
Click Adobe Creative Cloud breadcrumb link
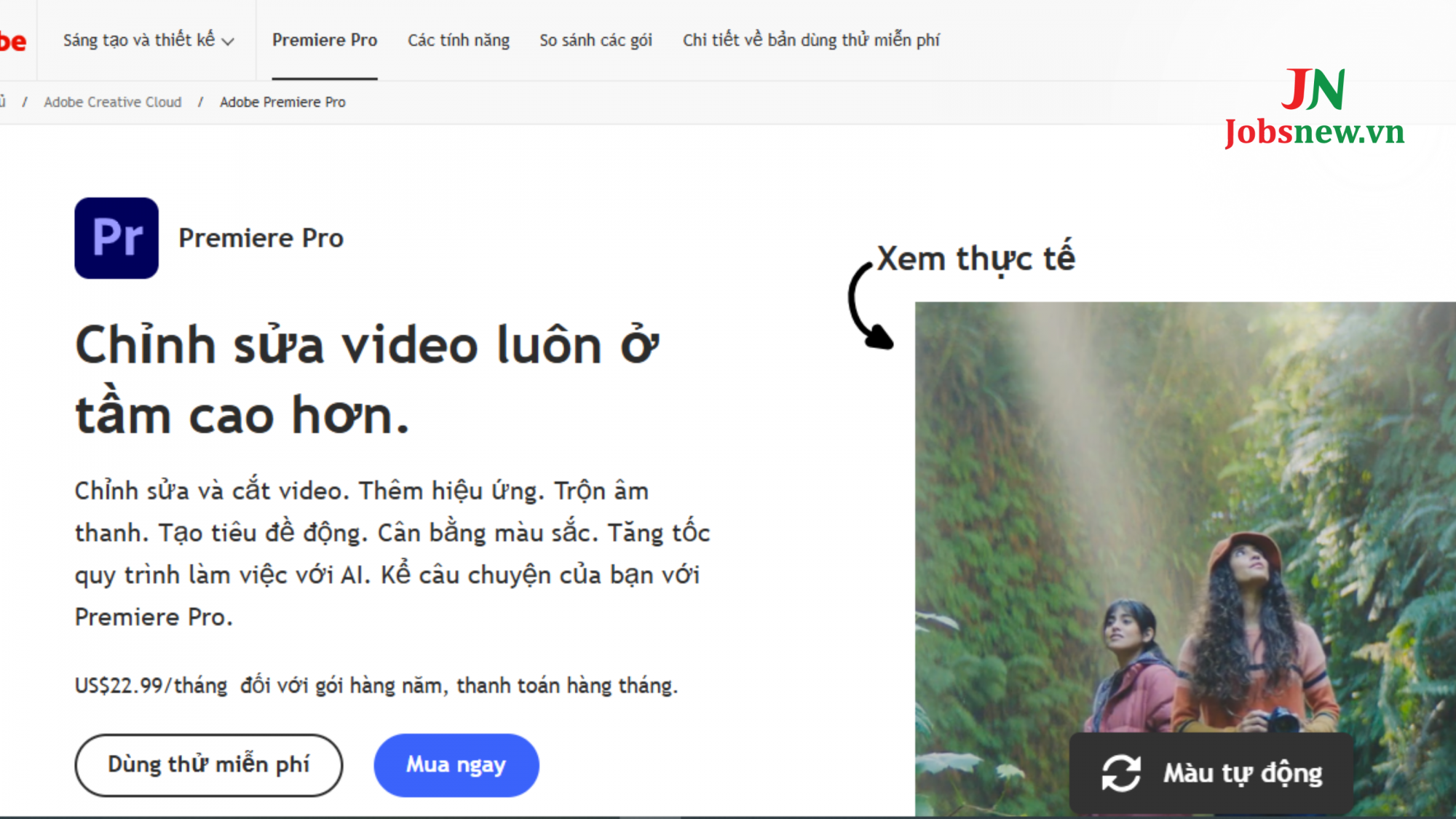point(113,101)
